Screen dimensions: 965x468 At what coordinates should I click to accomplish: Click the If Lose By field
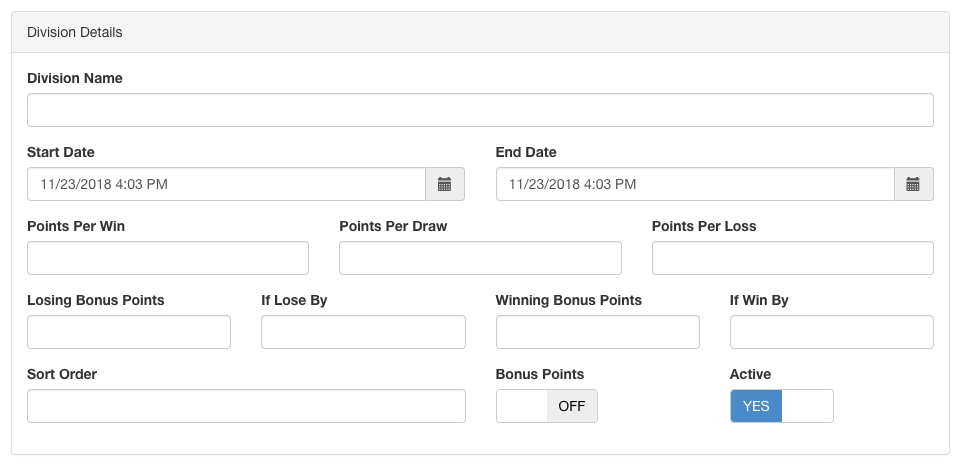coord(363,332)
